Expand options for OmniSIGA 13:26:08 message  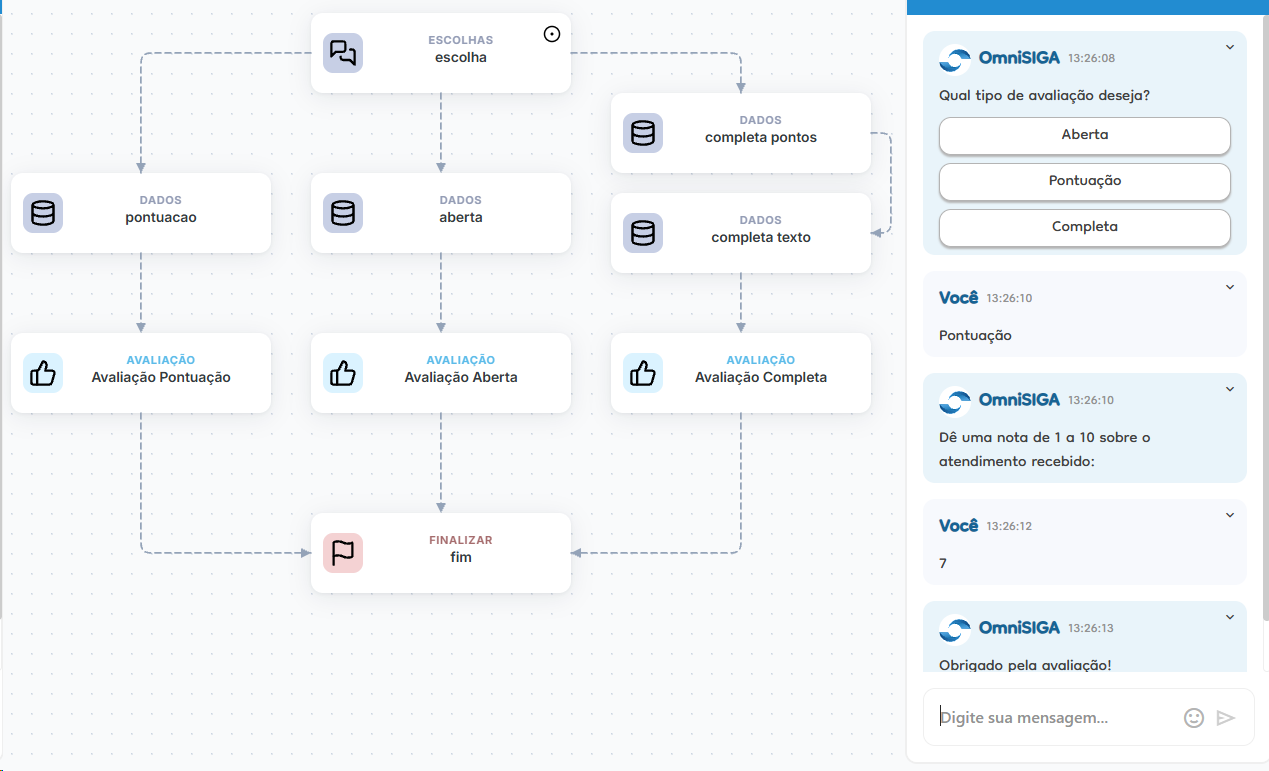tap(1230, 46)
